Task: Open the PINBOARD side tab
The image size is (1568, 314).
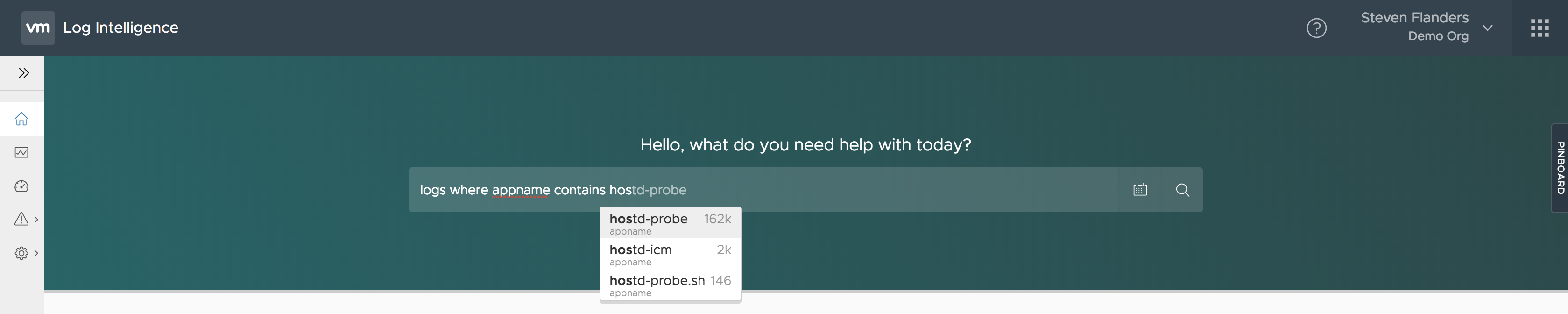Action: pyautogui.click(x=1560, y=168)
